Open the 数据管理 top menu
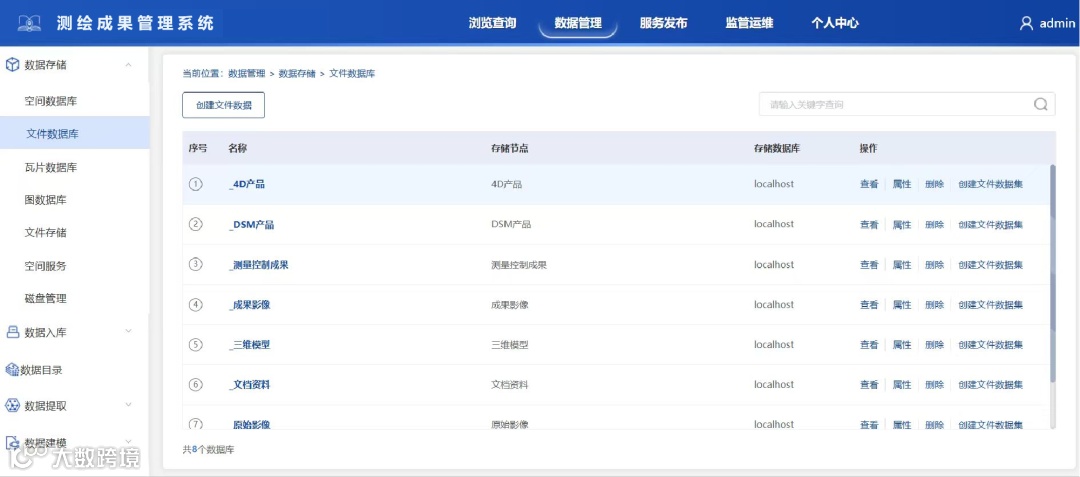Viewport: 1080px width, 477px height. click(578, 23)
